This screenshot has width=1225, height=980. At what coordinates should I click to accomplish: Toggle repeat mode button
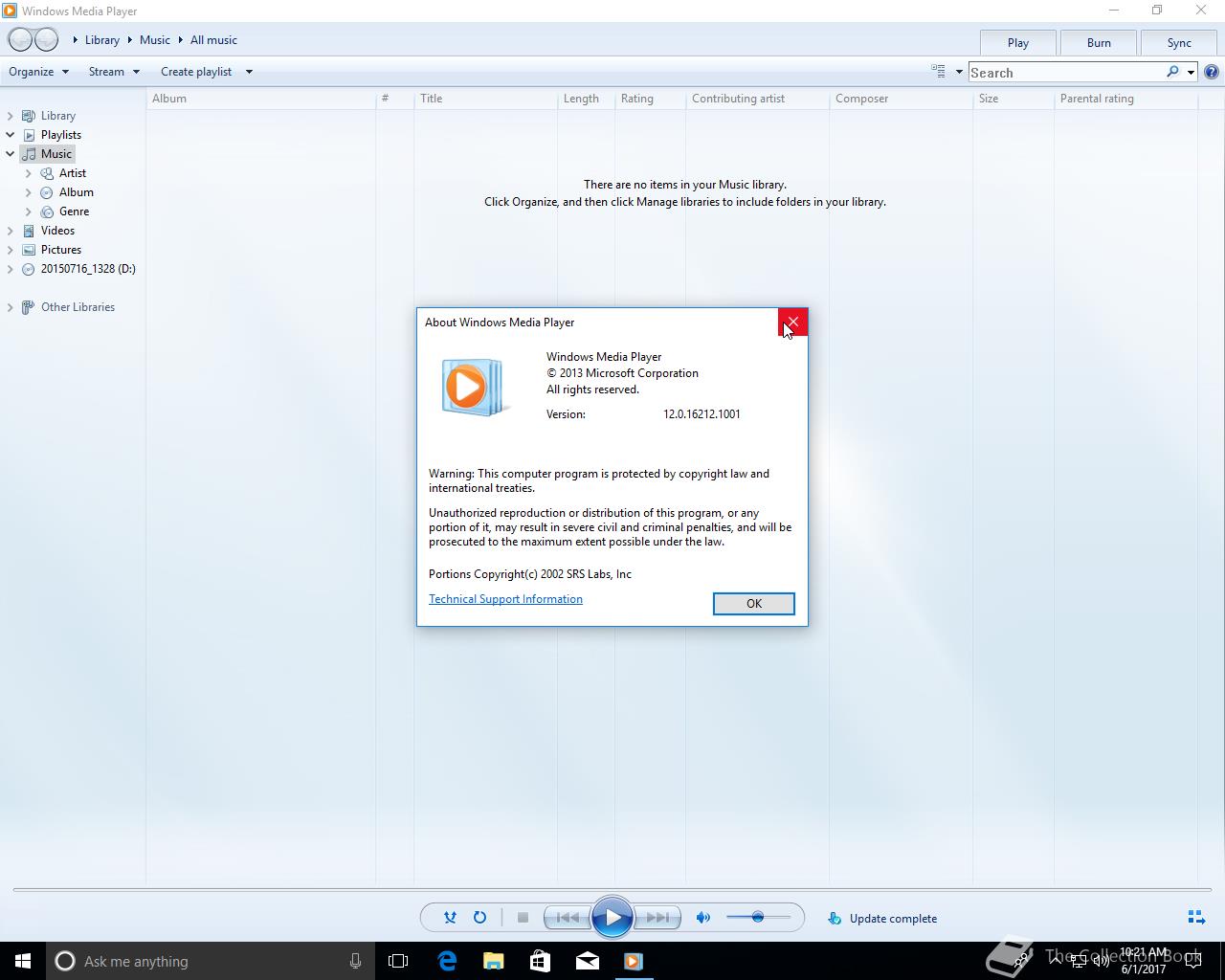click(479, 918)
